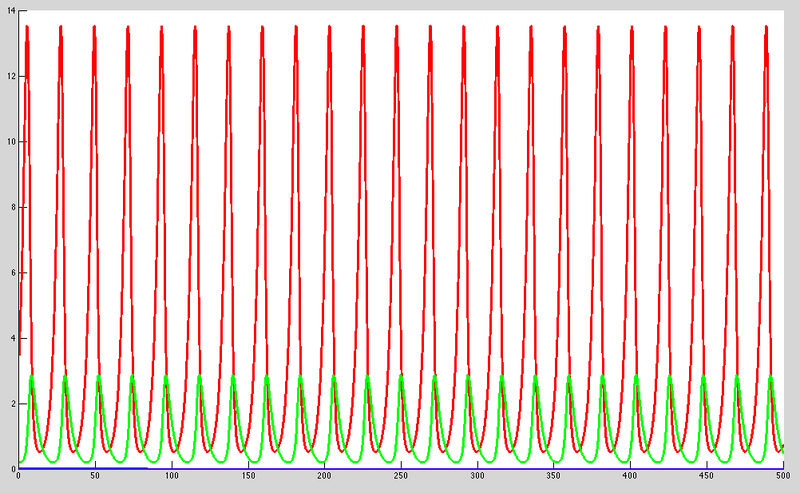
Task: Click the x-axis tick label 100
Action: pos(171,478)
